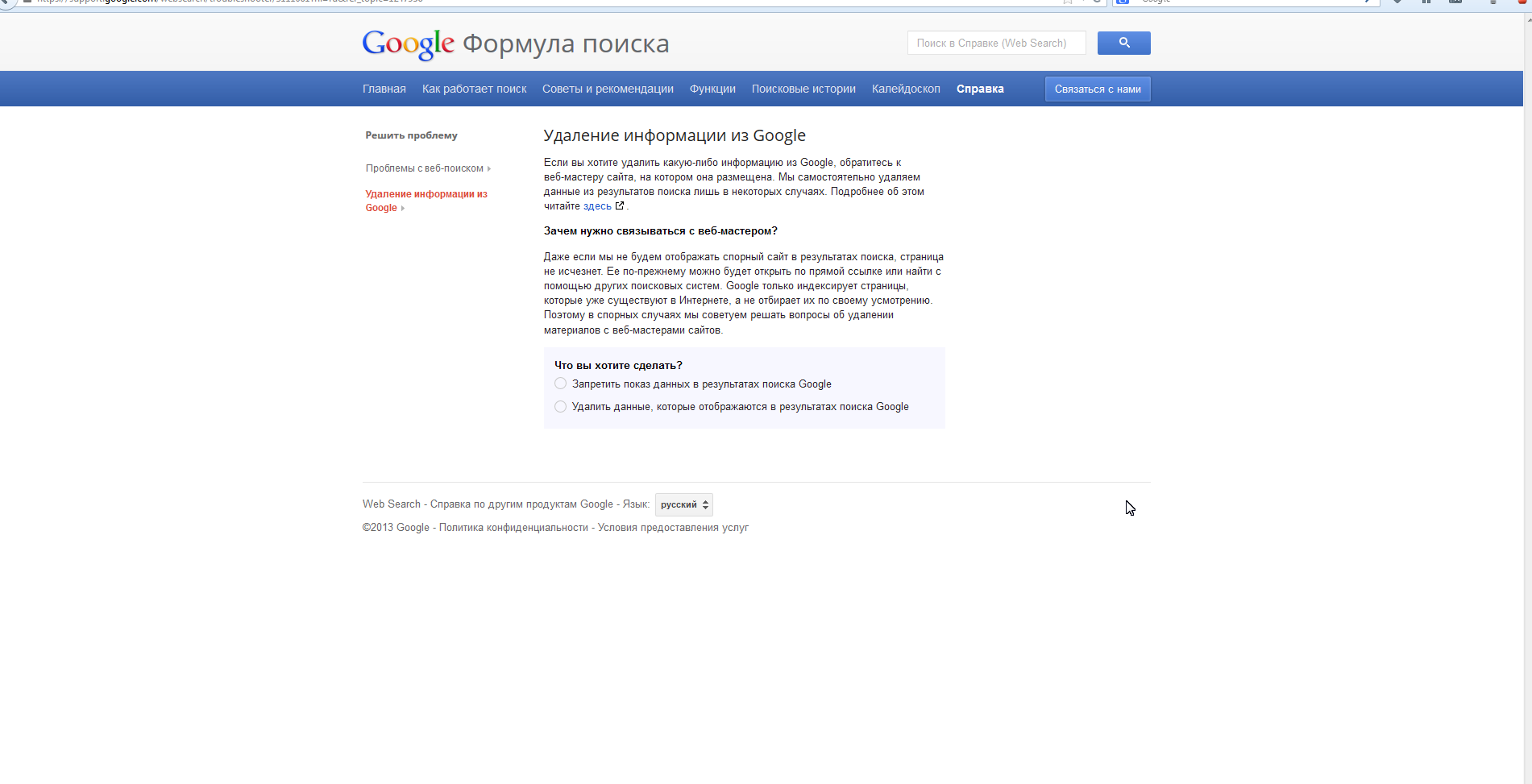Open «Условия предоставления услуг» footer link
This screenshot has width=1532, height=784.
(673, 528)
